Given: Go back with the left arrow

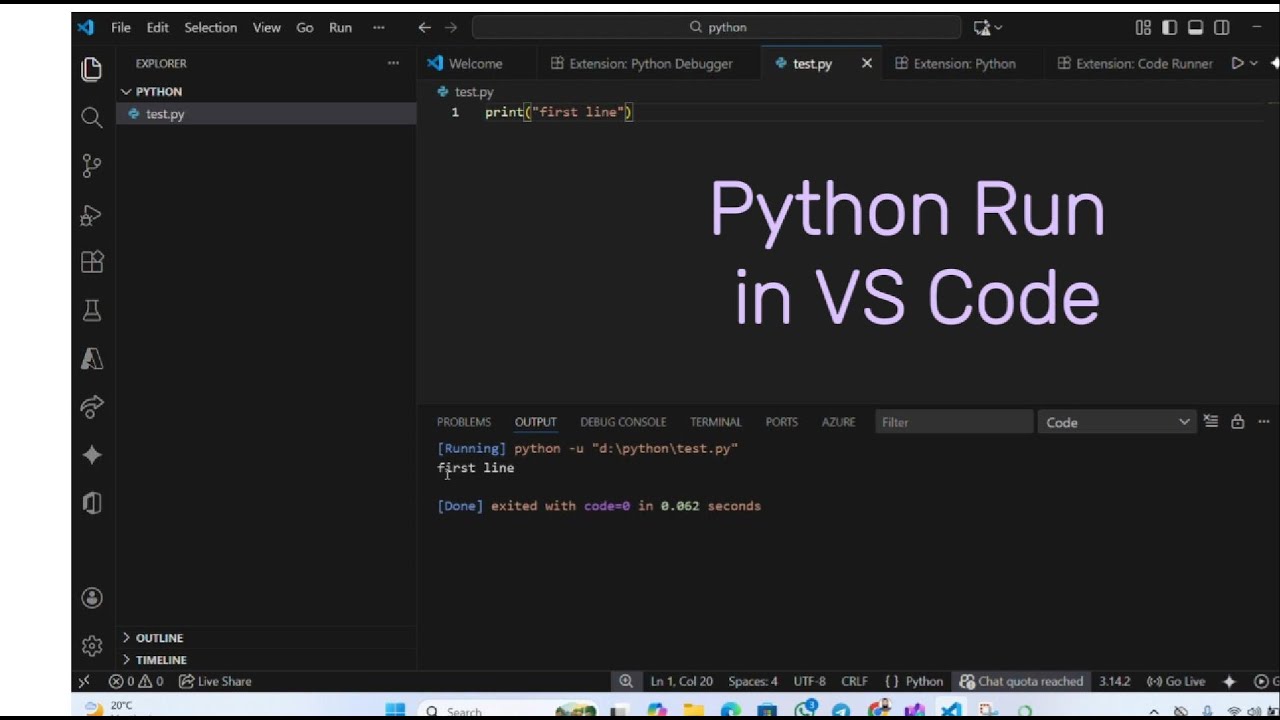Looking at the screenshot, I should [425, 28].
